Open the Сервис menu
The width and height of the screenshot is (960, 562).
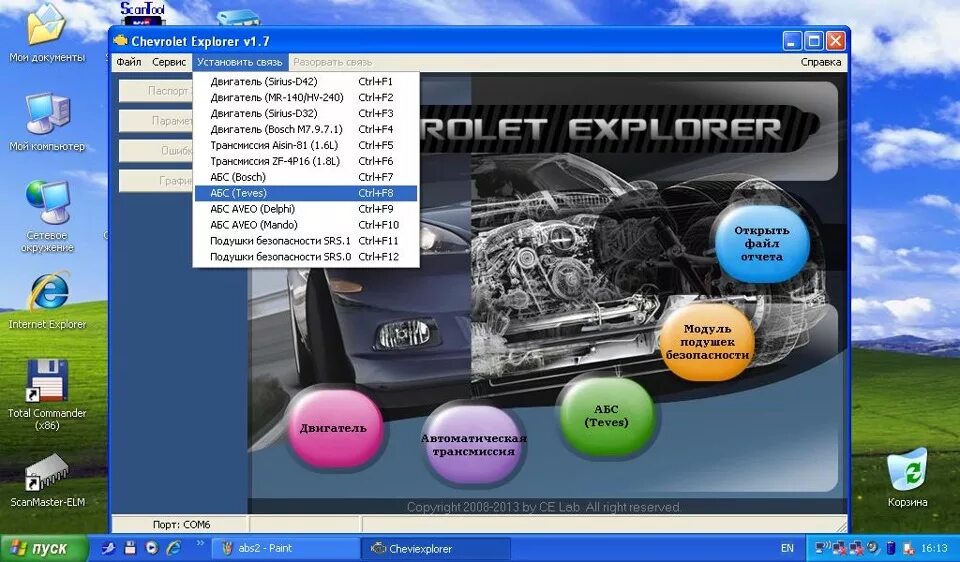click(x=169, y=62)
